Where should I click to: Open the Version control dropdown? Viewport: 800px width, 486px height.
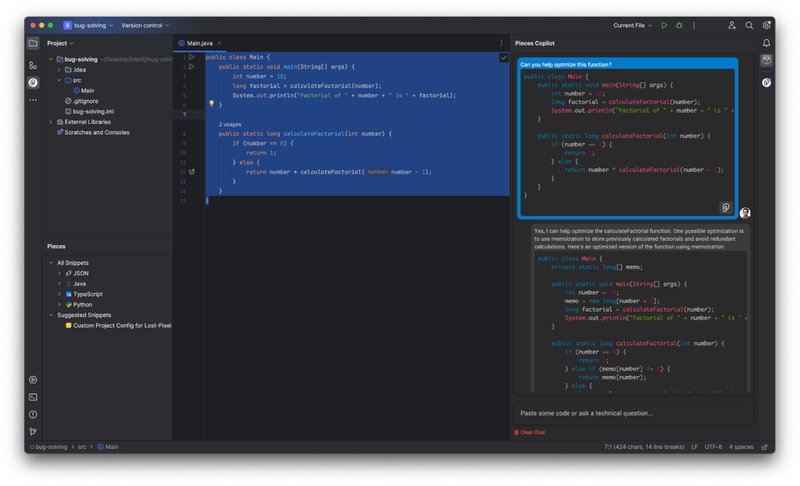145,25
